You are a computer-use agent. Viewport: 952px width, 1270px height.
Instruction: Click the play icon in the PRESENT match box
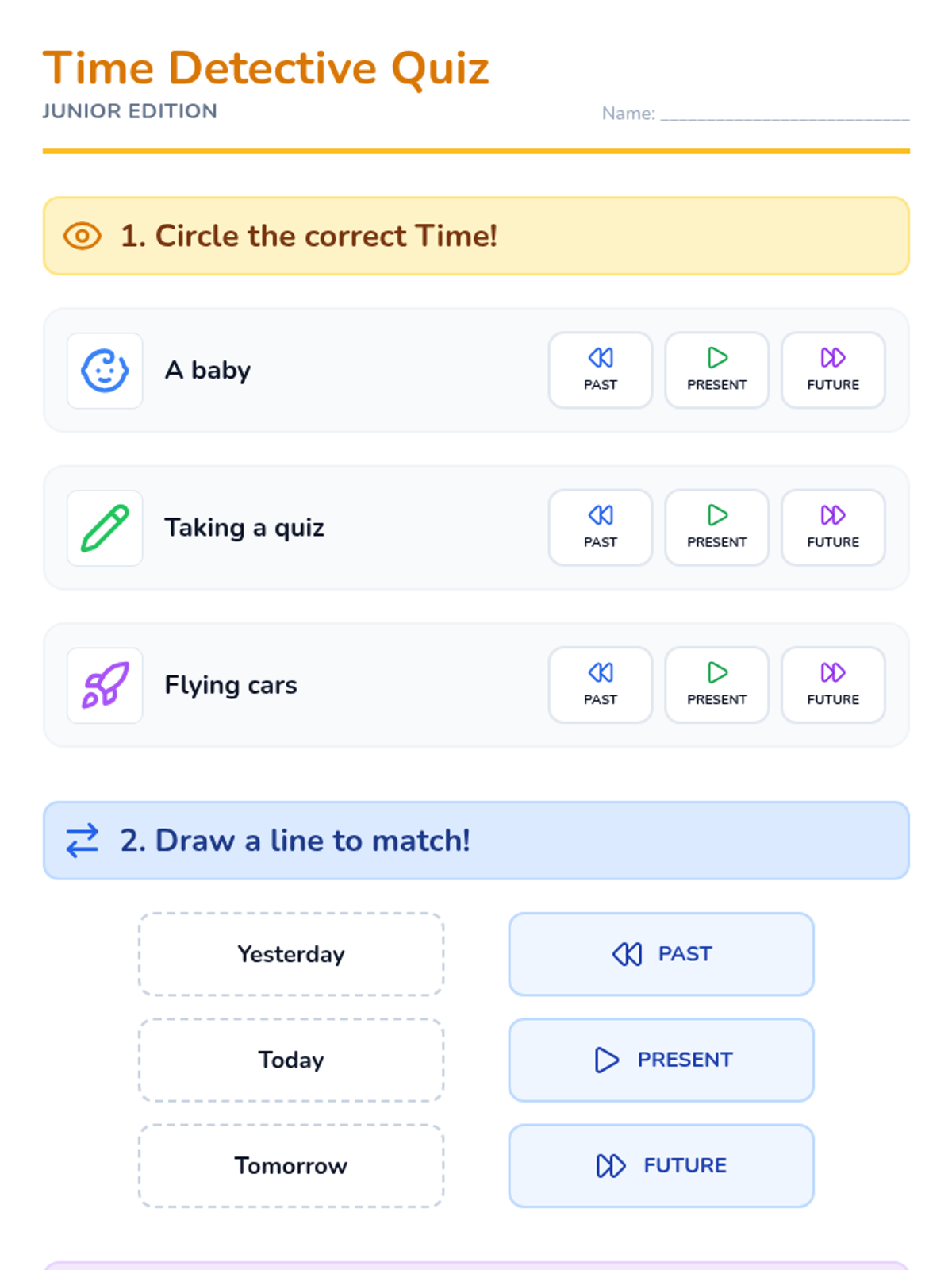(x=607, y=1060)
